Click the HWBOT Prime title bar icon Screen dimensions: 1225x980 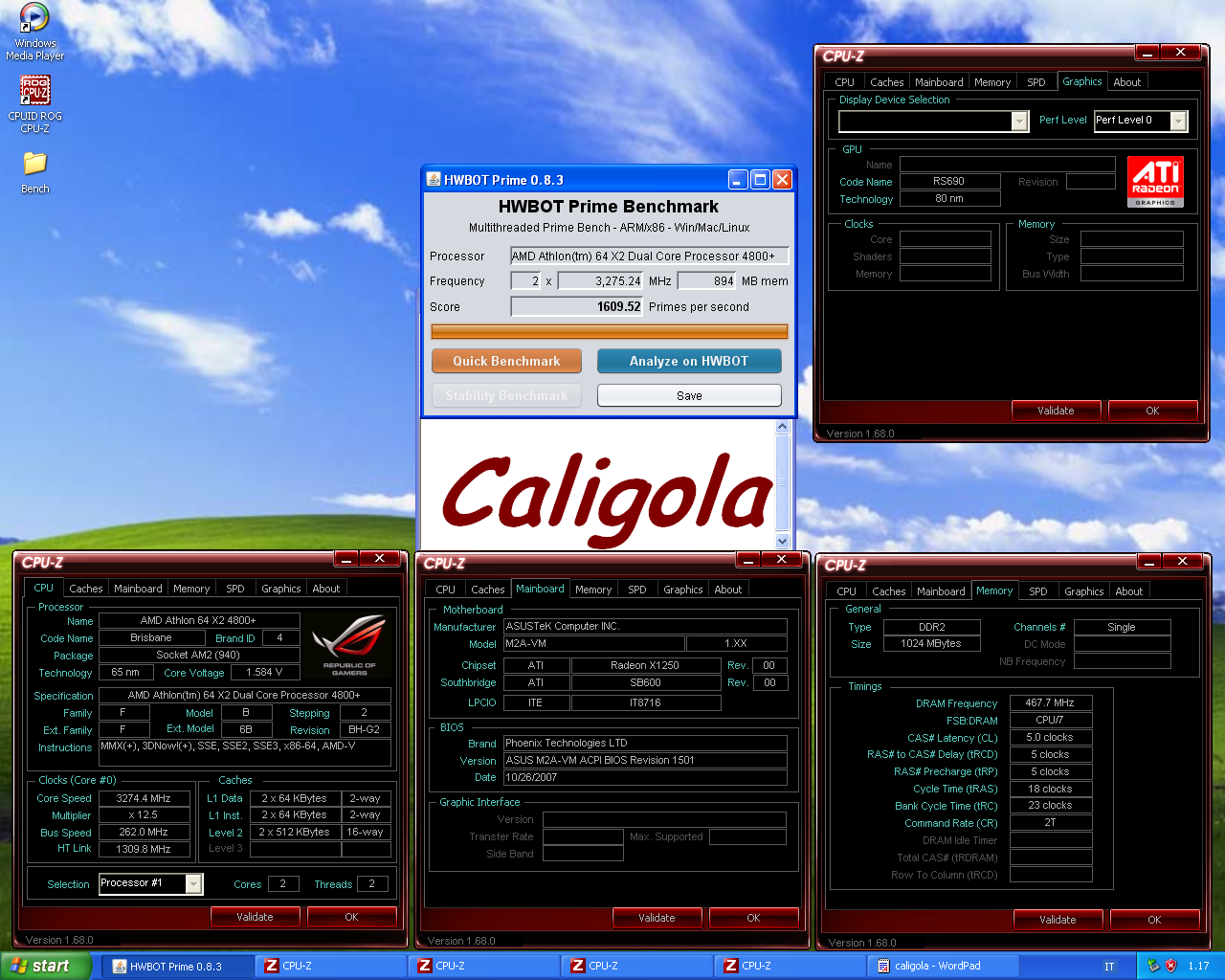(x=434, y=180)
